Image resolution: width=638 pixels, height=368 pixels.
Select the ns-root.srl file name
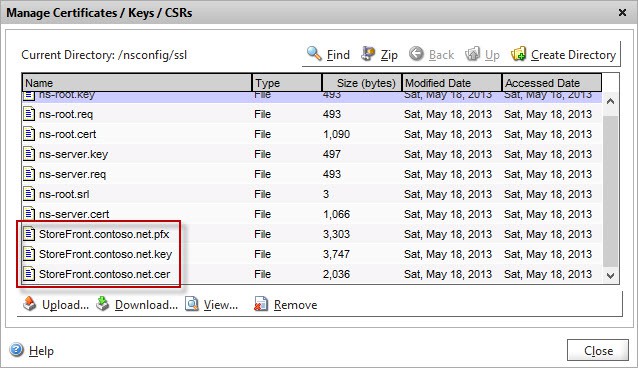point(64,194)
